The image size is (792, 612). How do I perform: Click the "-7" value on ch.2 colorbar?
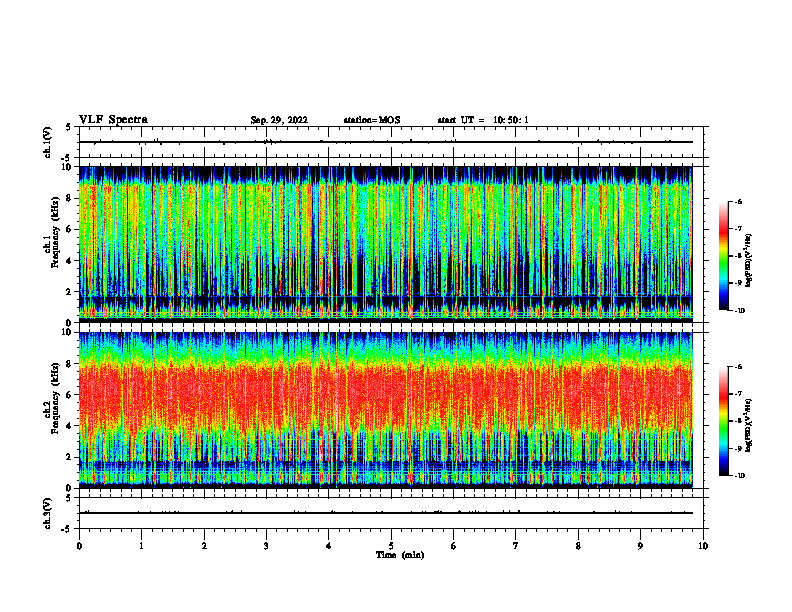pyautogui.click(x=738, y=394)
